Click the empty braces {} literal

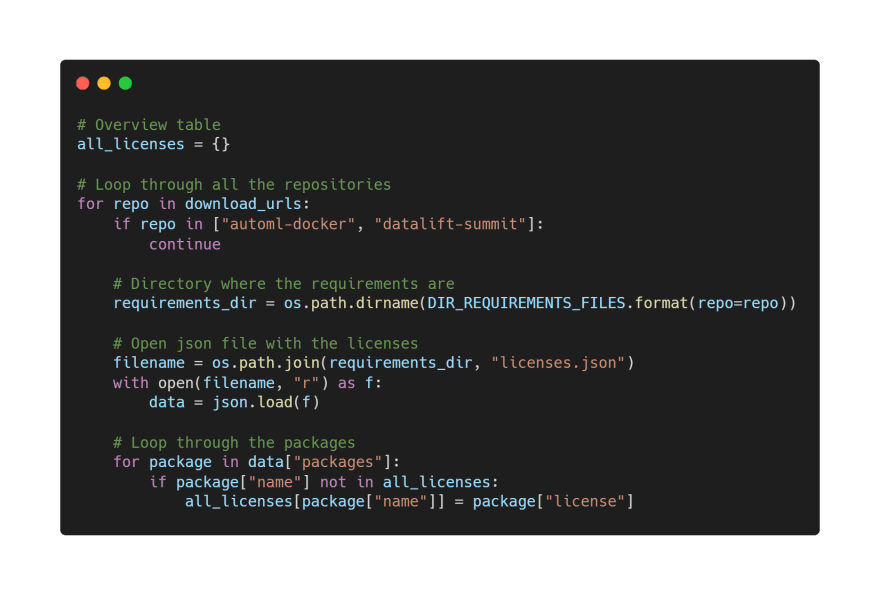pyautogui.click(x=221, y=144)
